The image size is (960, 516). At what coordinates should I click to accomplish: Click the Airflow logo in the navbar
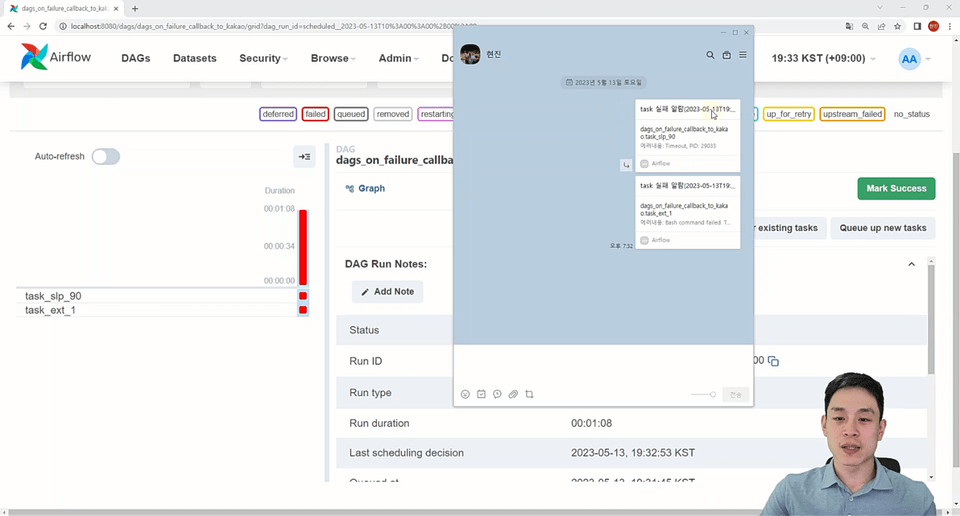[56, 57]
